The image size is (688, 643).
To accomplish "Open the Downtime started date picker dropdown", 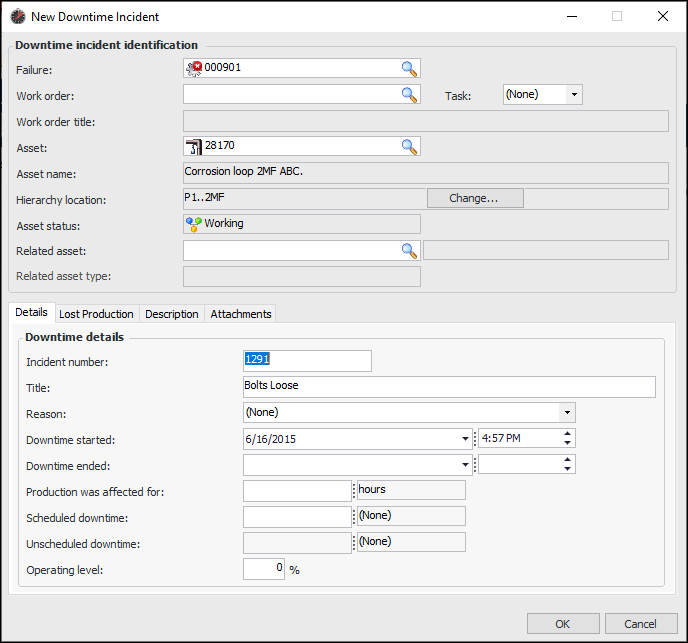I will [465, 438].
